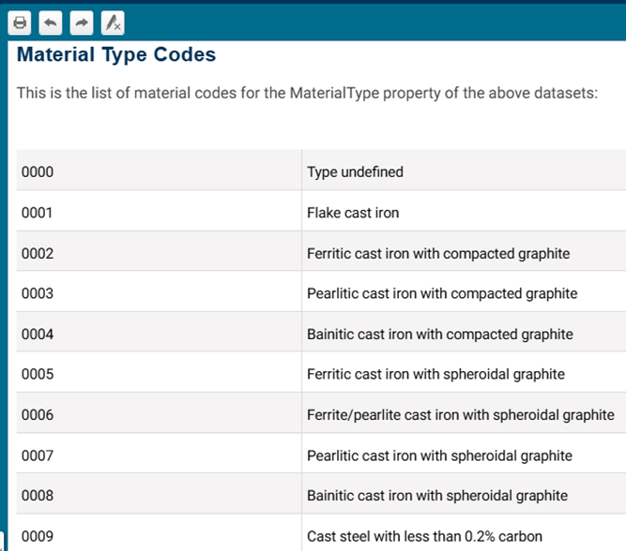Click the code 0002 cell
Viewport: 626px width, 551px height.
[x=37, y=253]
